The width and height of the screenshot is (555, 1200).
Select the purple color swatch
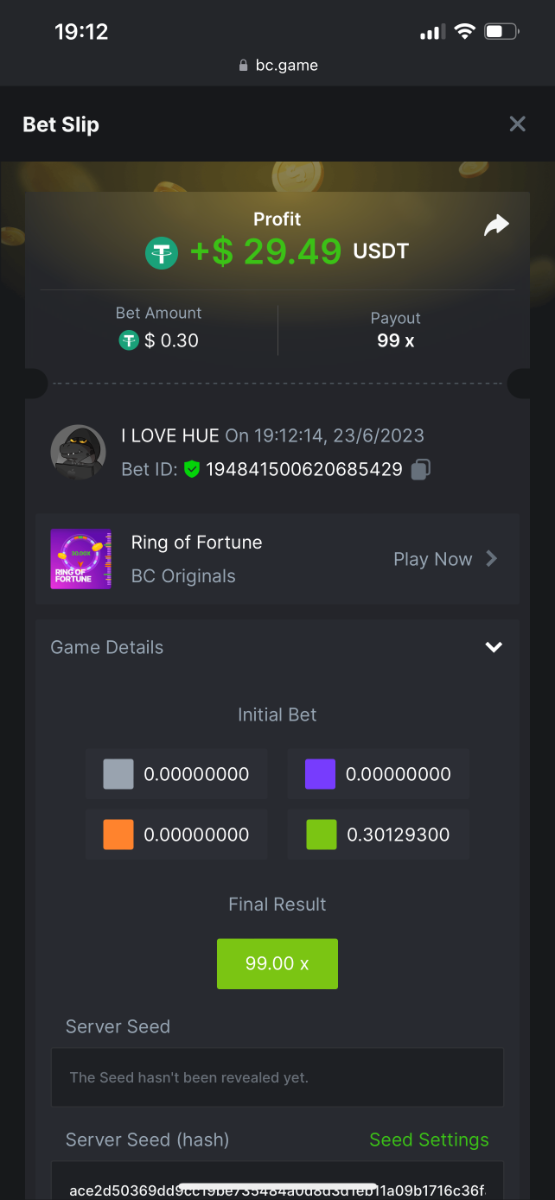click(x=320, y=774)
